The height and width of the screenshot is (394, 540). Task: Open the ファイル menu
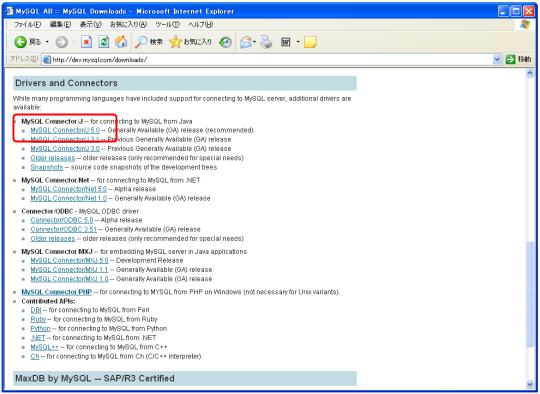tap(27, 24)
